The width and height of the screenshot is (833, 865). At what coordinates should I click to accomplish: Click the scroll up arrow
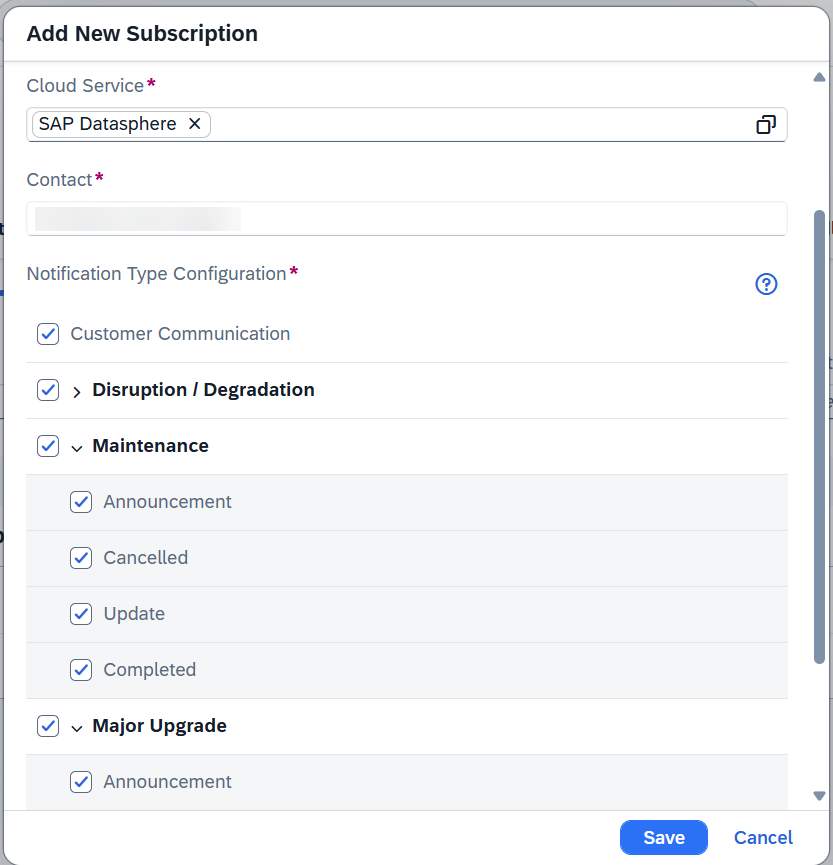coord(819,78)
